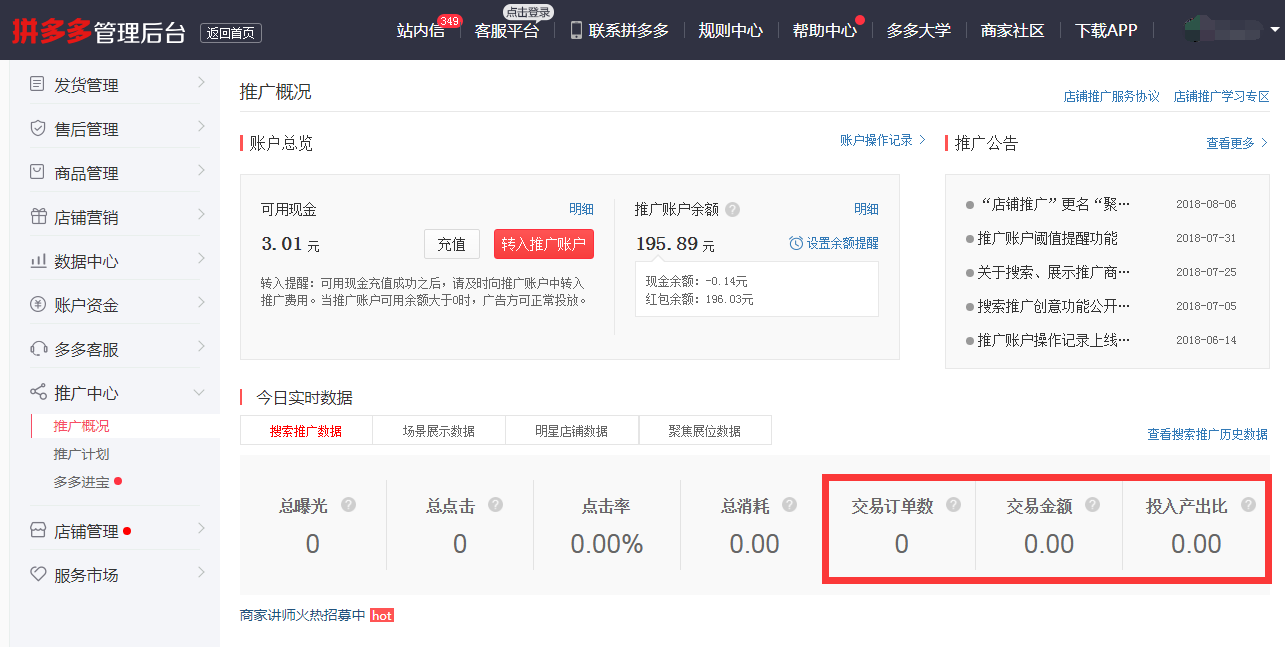The image size is (1285, 647).
Task: Click the red 转入推广账户 button
Action: [544, 244]
